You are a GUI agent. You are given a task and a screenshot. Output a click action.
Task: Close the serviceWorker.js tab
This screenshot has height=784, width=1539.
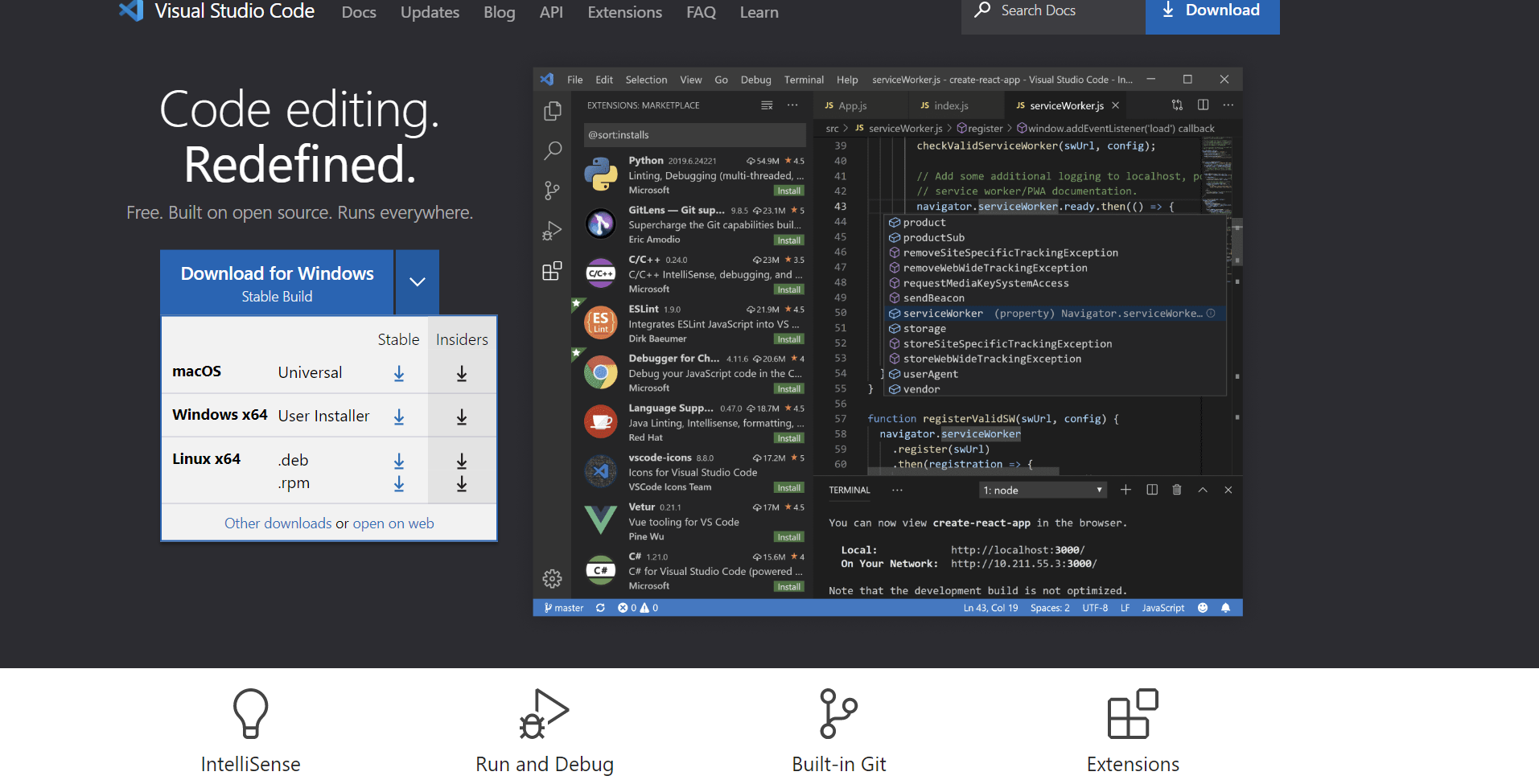coord(1115,105)
